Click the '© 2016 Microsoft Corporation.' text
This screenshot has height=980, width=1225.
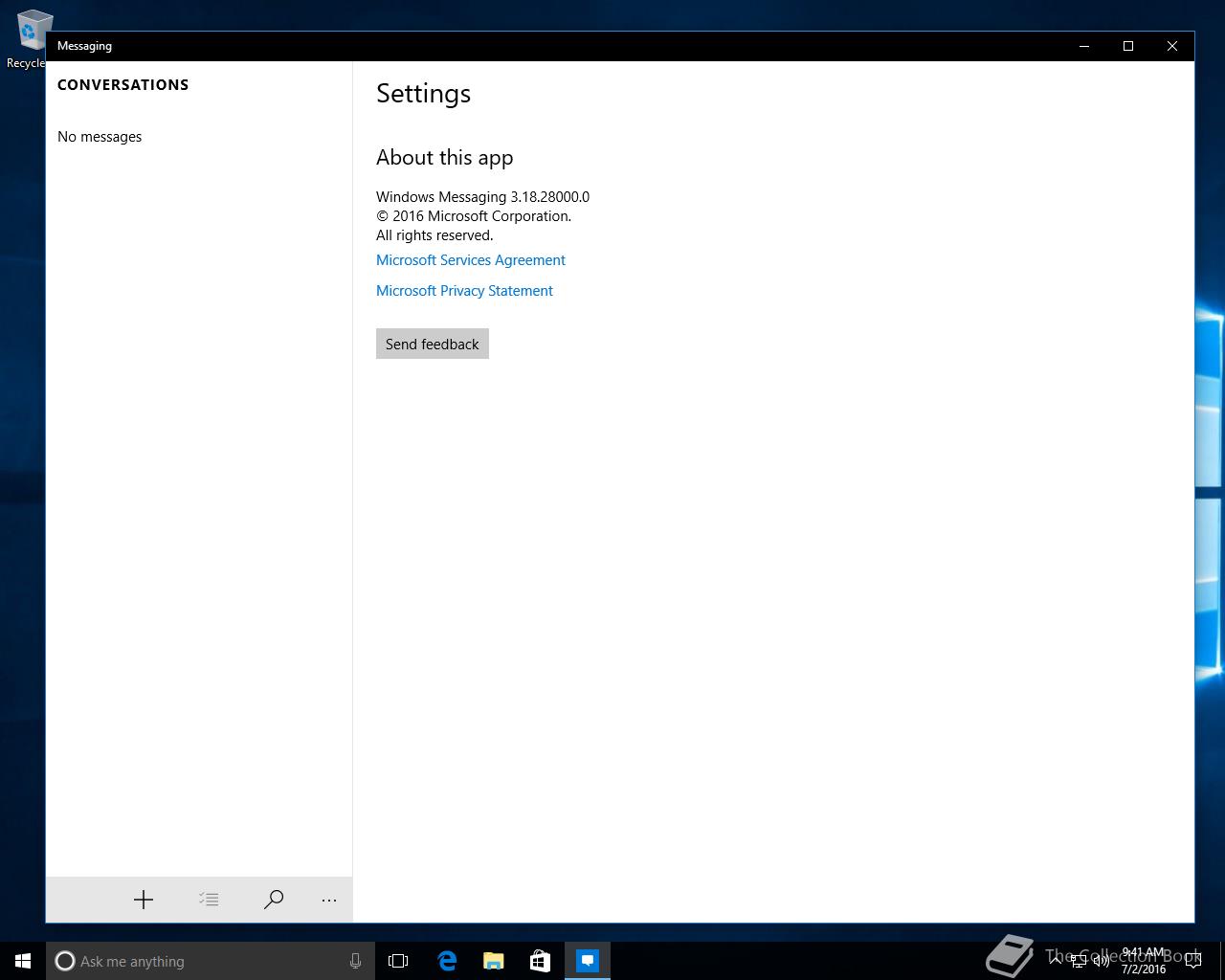[474, 216]
